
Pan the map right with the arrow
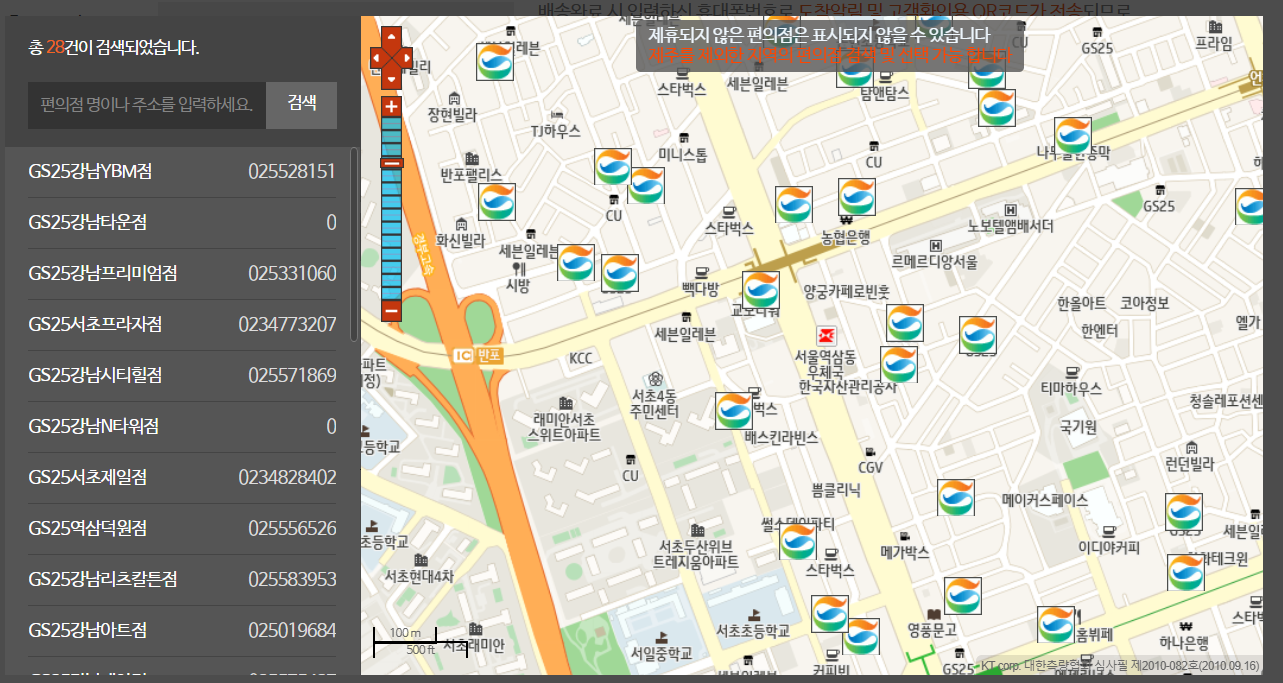(405, 58)
